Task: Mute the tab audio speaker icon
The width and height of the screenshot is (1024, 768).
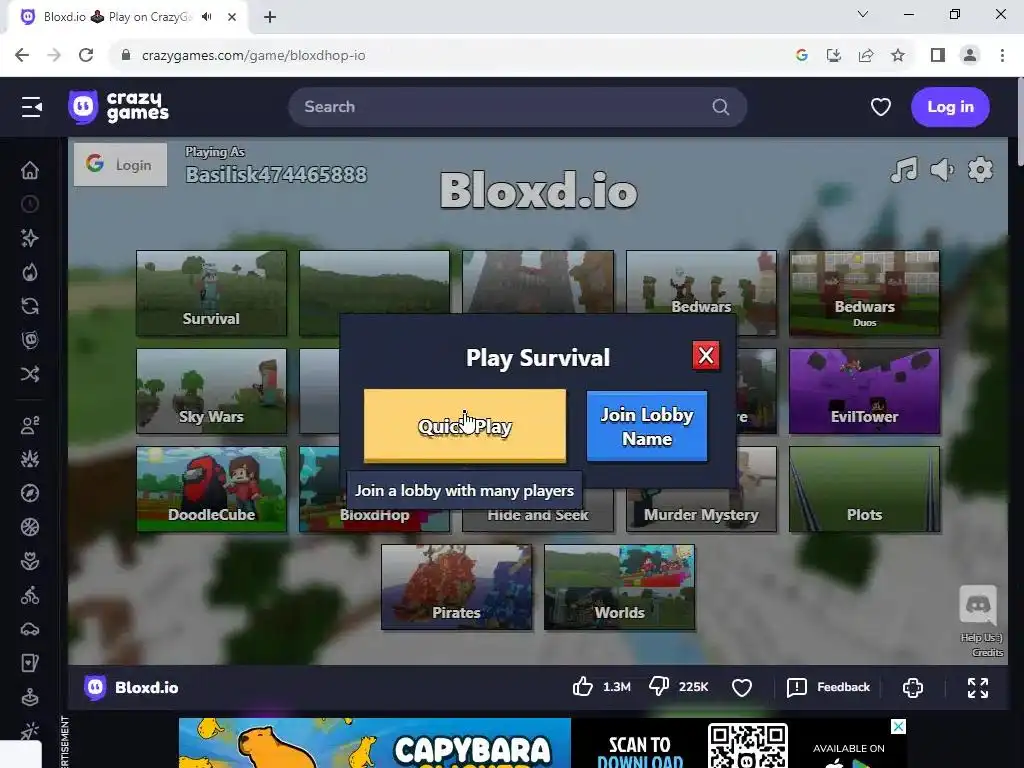Action: (207, 17)
